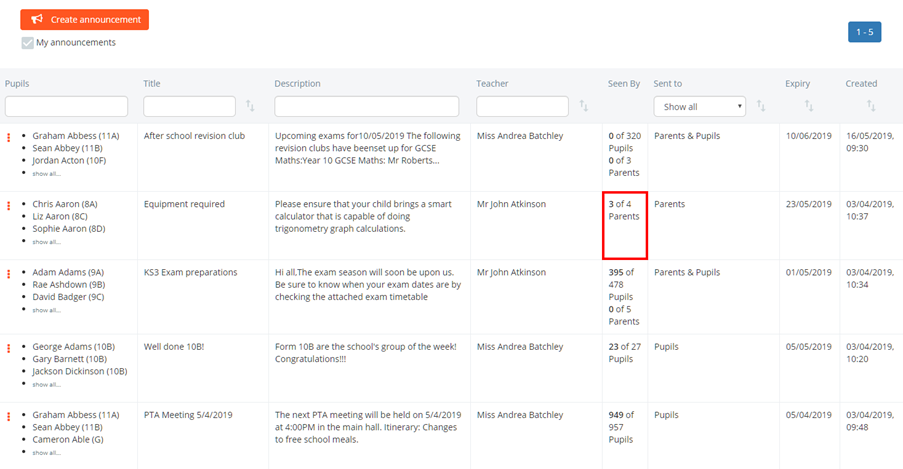
Task: Sort by Sent to using its sort arrows
Action: click(761, 105)
